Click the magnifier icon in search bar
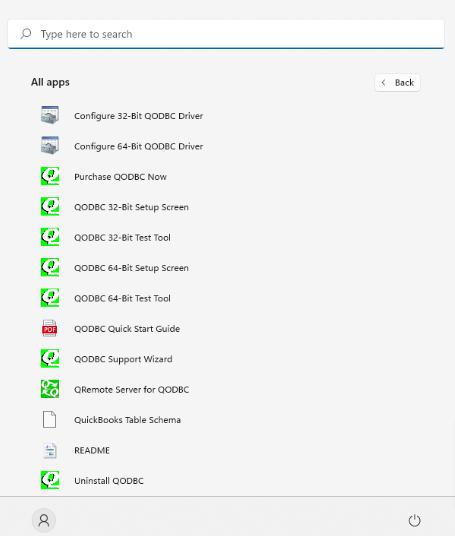This screenshot has height=536, width=455. pos(26,34)
